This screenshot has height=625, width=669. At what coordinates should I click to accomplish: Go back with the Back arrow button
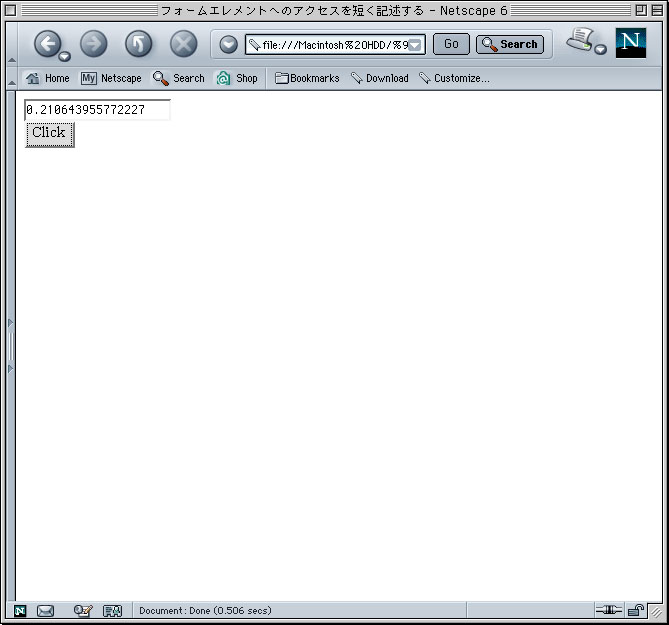point(47,44)
